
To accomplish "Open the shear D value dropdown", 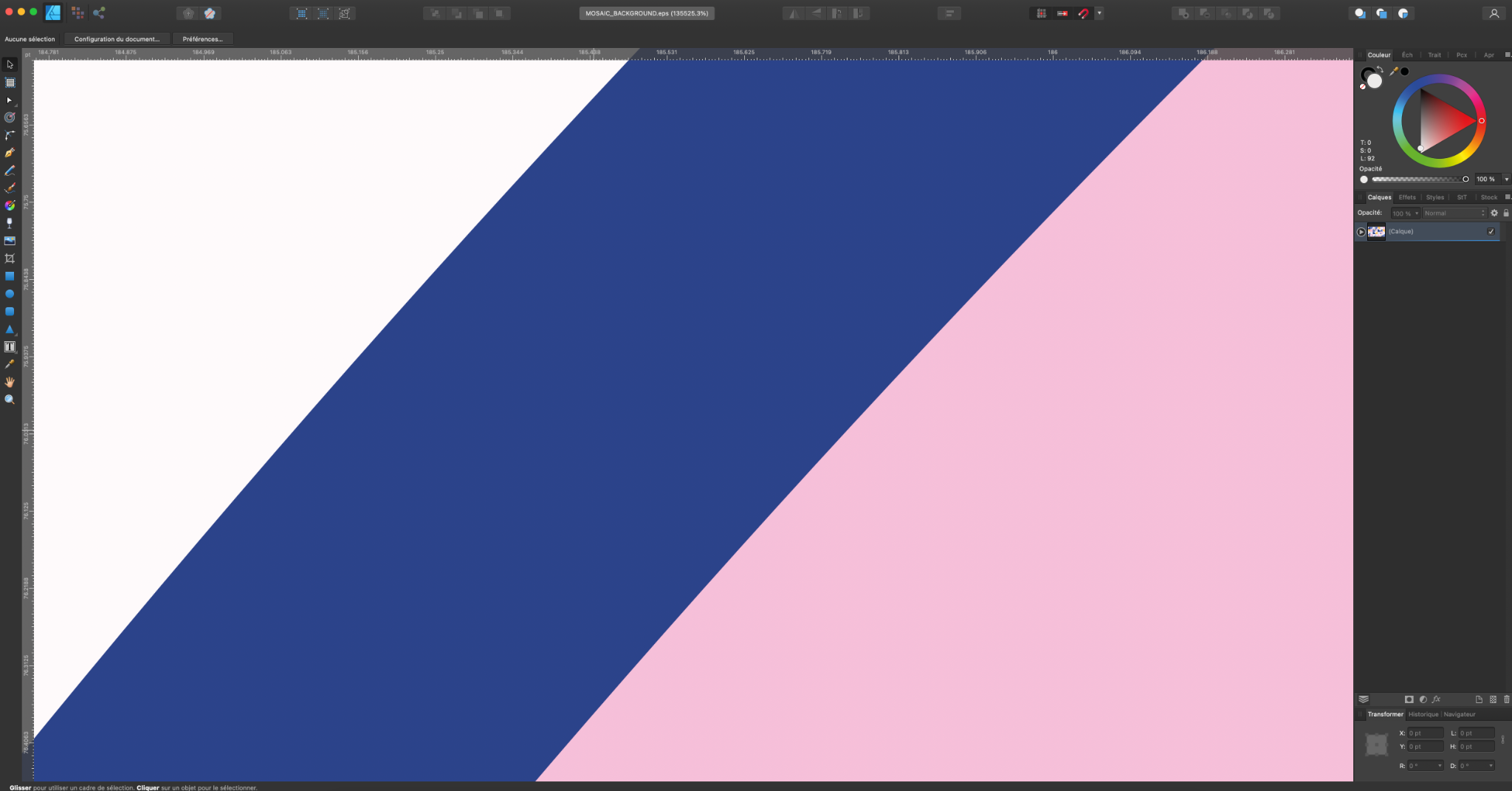I will [x=1491, y=766].
